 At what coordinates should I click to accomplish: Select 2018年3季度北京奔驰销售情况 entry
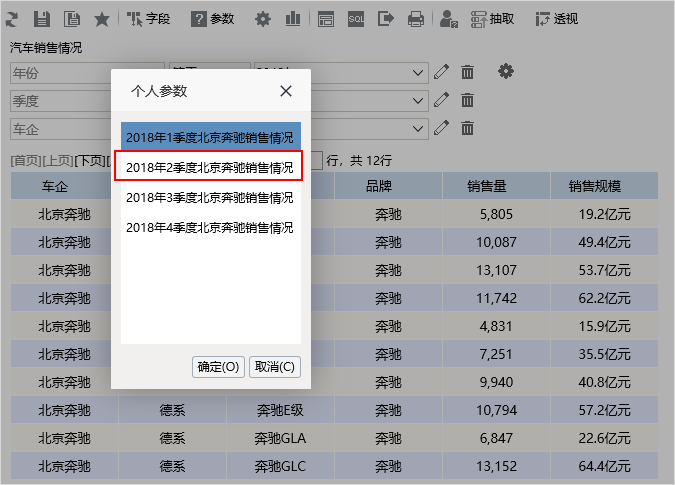(211, 198)
